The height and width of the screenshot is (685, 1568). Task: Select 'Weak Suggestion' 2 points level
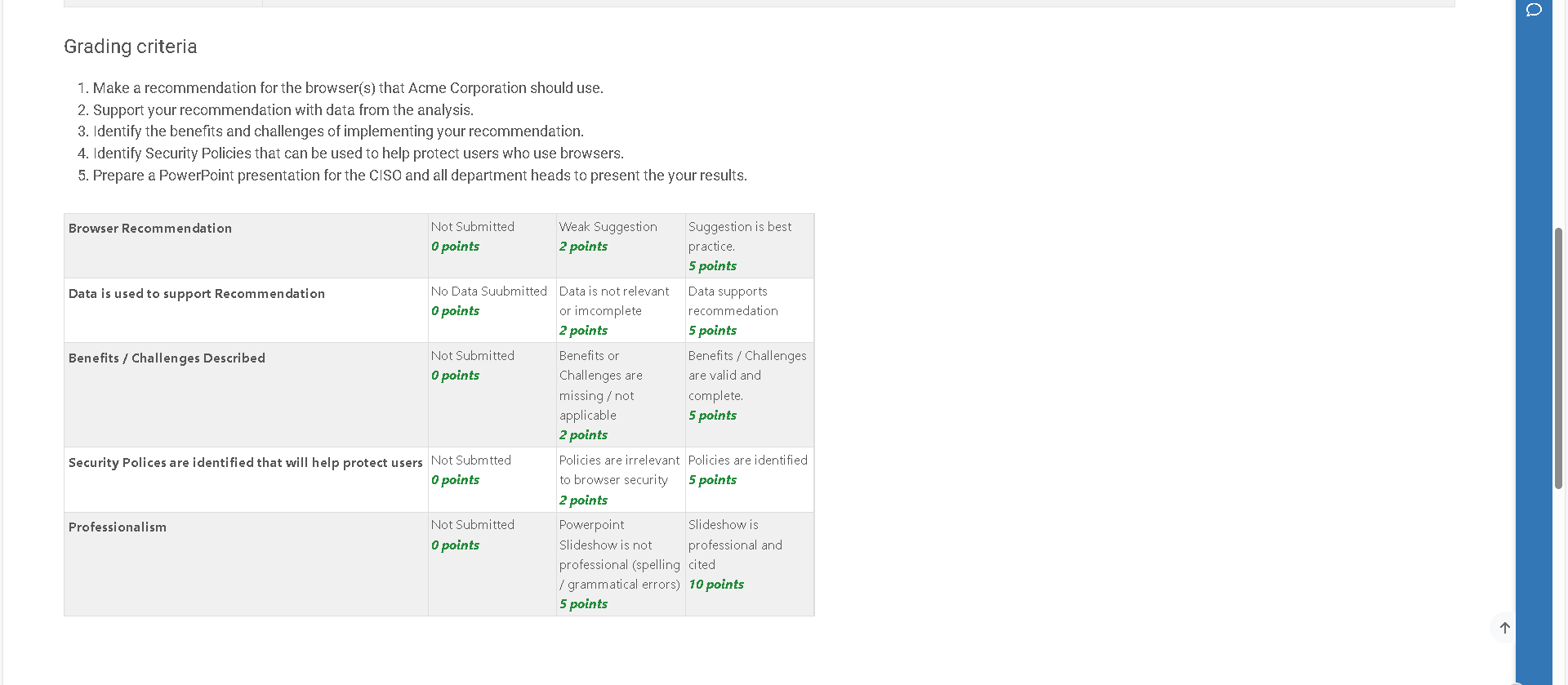(x=621, y=246)
